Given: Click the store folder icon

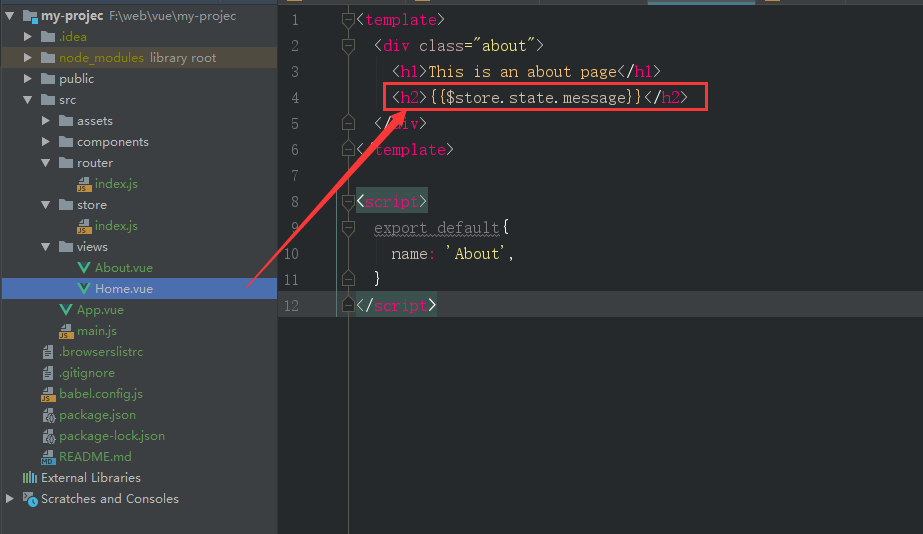Looking at the screenshot, I should (x=67, y=205).
